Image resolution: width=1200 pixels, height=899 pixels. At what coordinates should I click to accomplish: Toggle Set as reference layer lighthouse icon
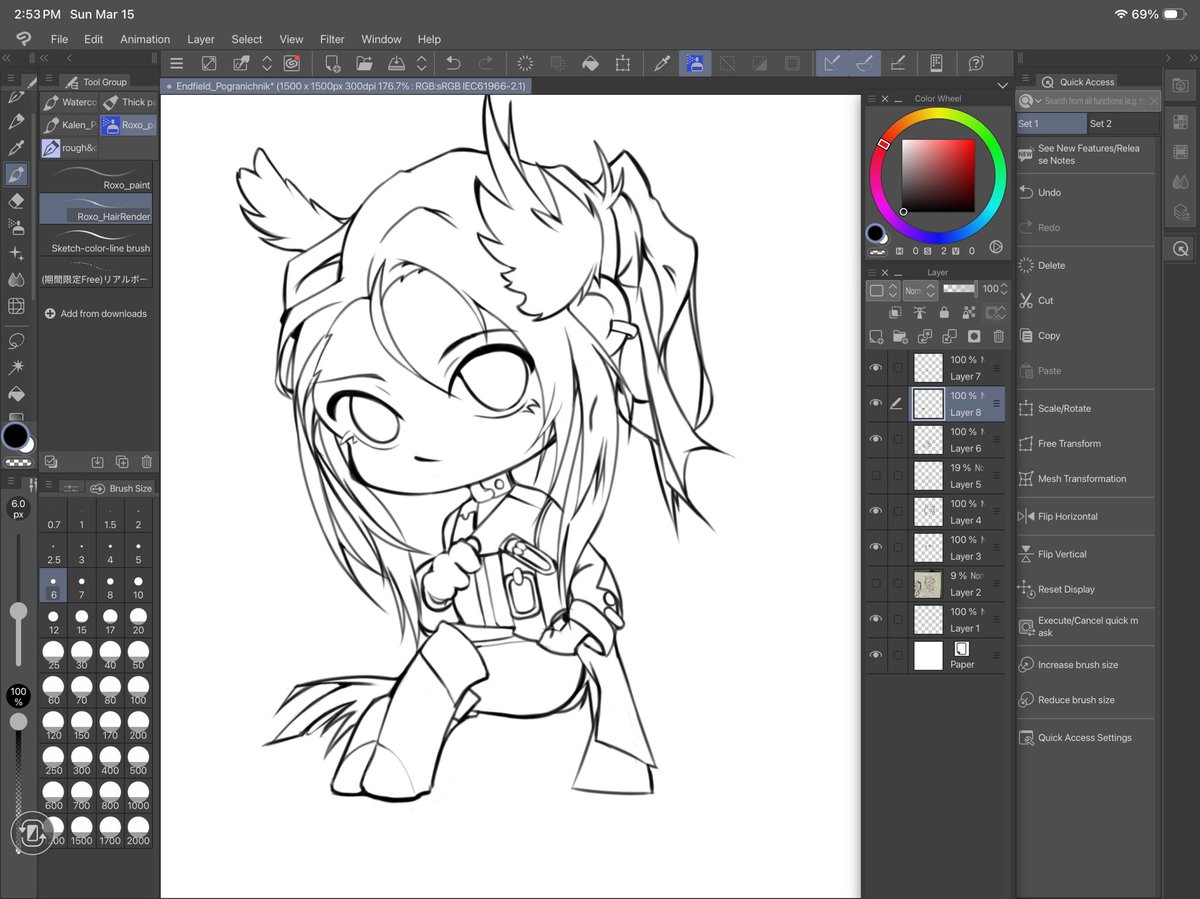(919, 313)
